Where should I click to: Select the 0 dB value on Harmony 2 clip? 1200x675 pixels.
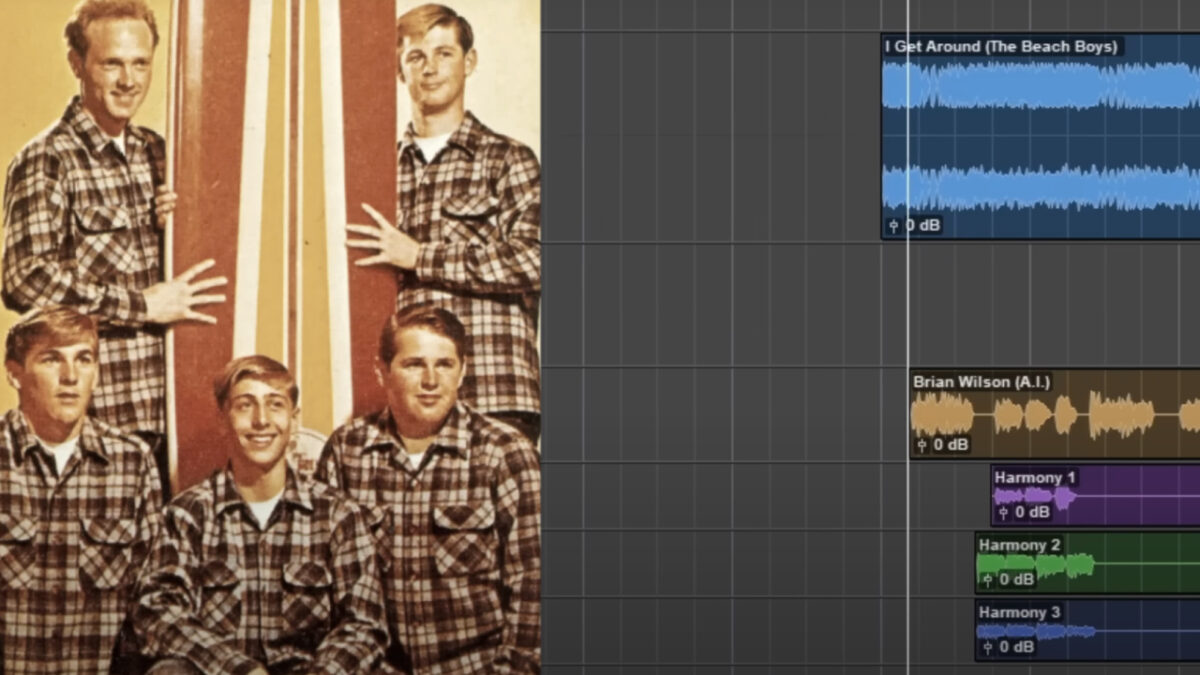[x=1016, y=579]
